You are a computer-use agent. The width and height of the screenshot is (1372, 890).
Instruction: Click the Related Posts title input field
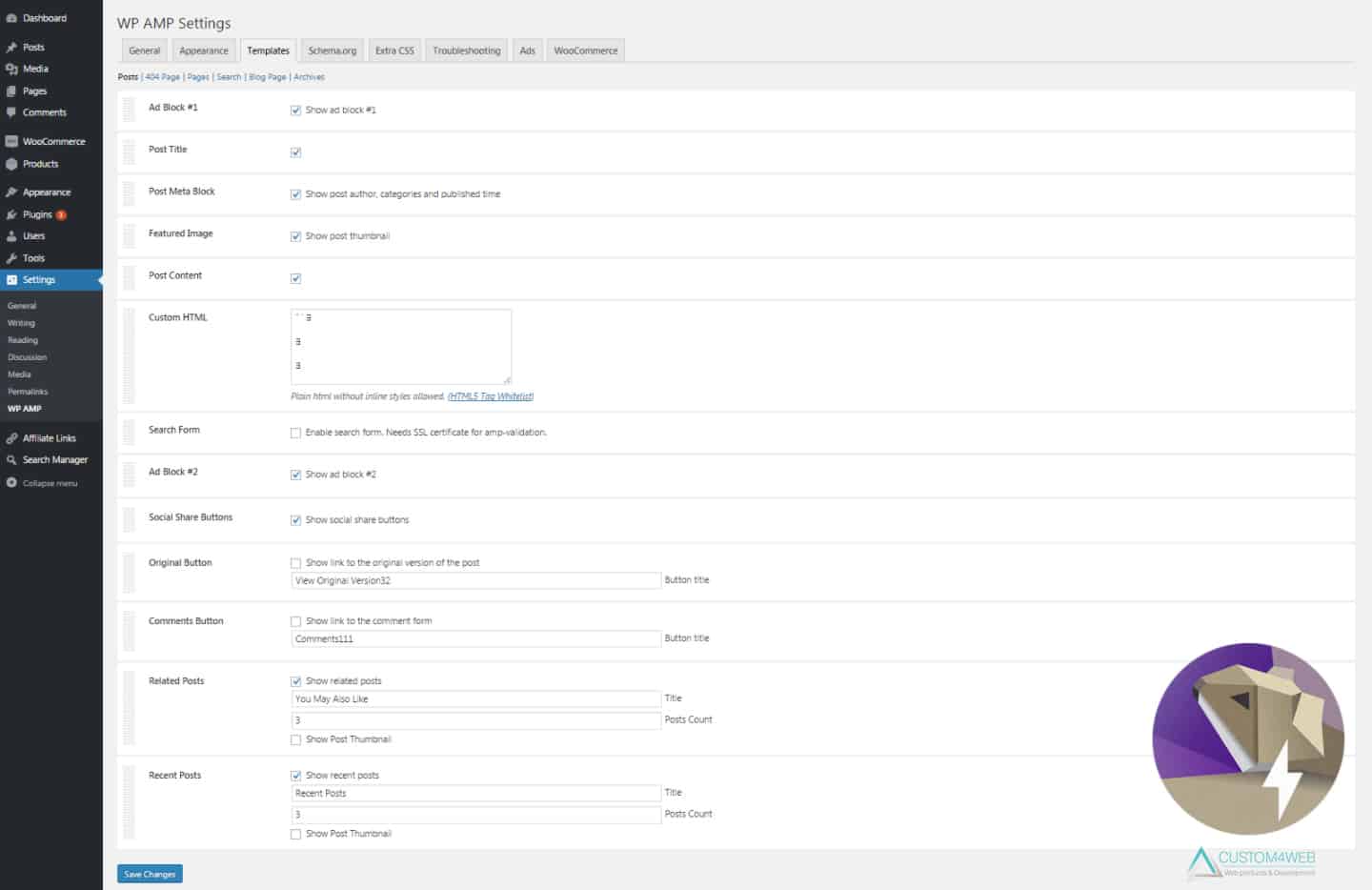(475, 698)
